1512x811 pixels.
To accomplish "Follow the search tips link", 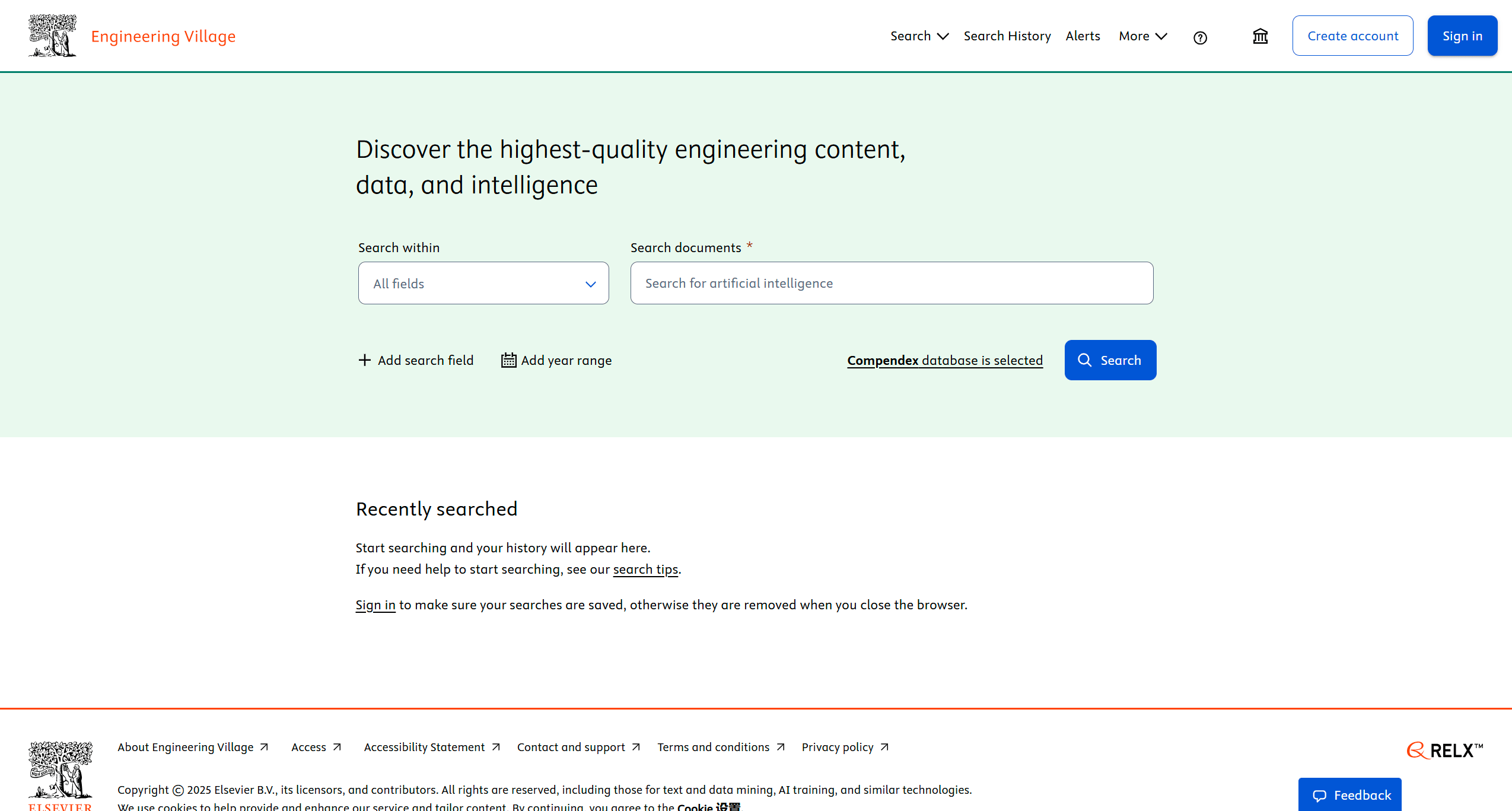I will click(x=645, y=570).
